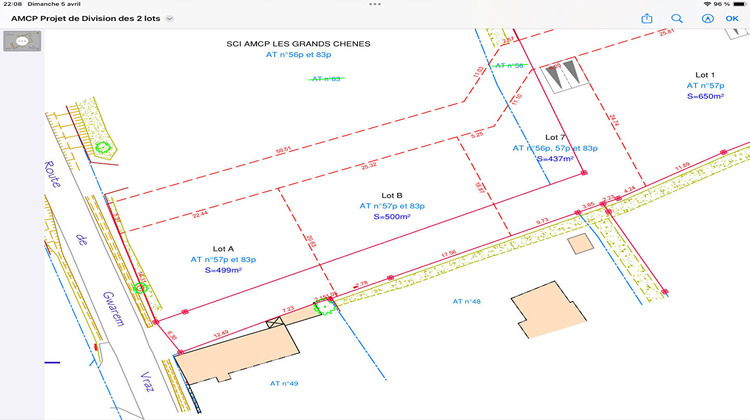This screenshot has height=420, width=750.
Task: Select the 'AT n°49' parcel label
Action: [284, 383]
